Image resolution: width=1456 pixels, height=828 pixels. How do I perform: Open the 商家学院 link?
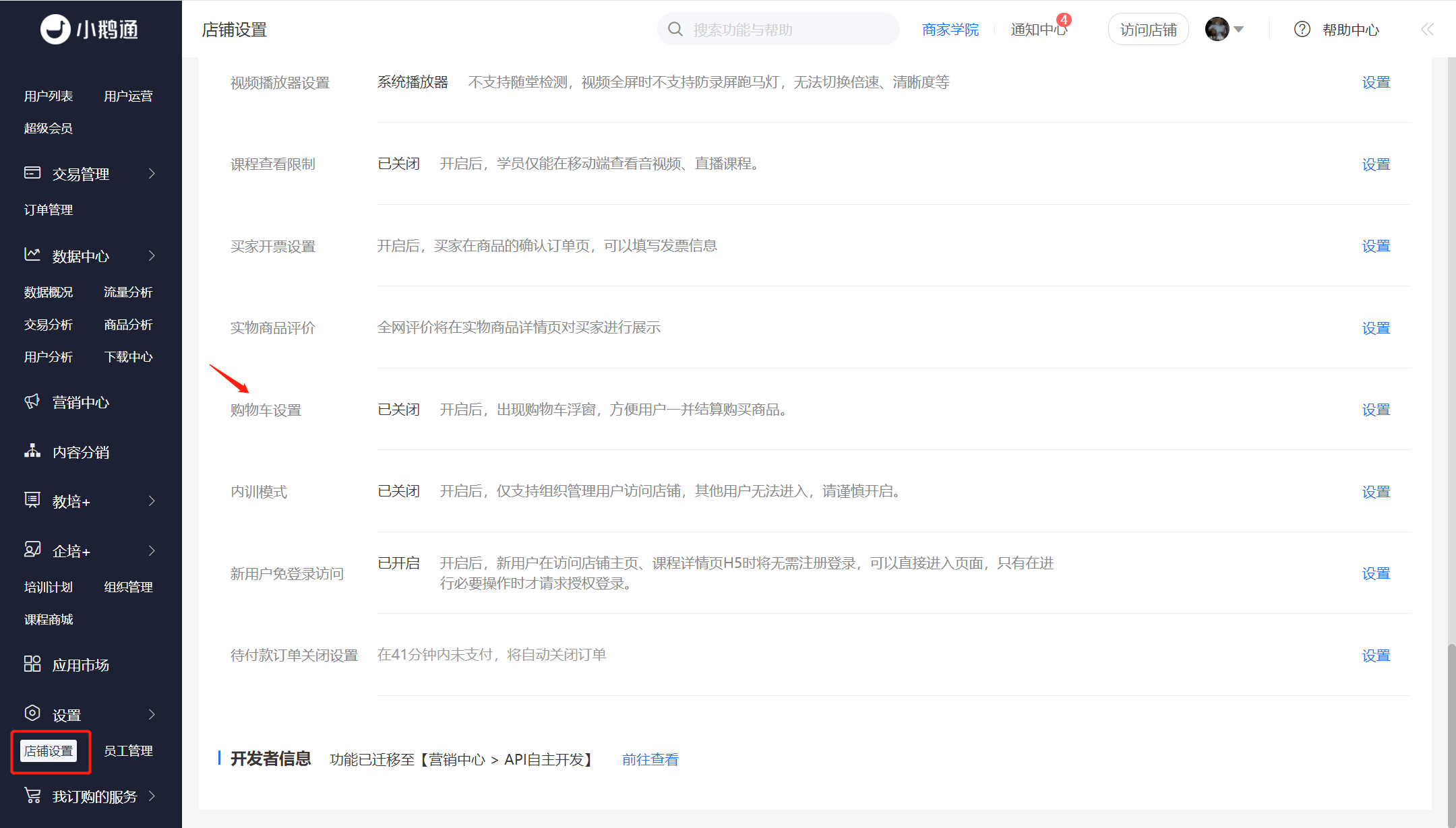950,30
